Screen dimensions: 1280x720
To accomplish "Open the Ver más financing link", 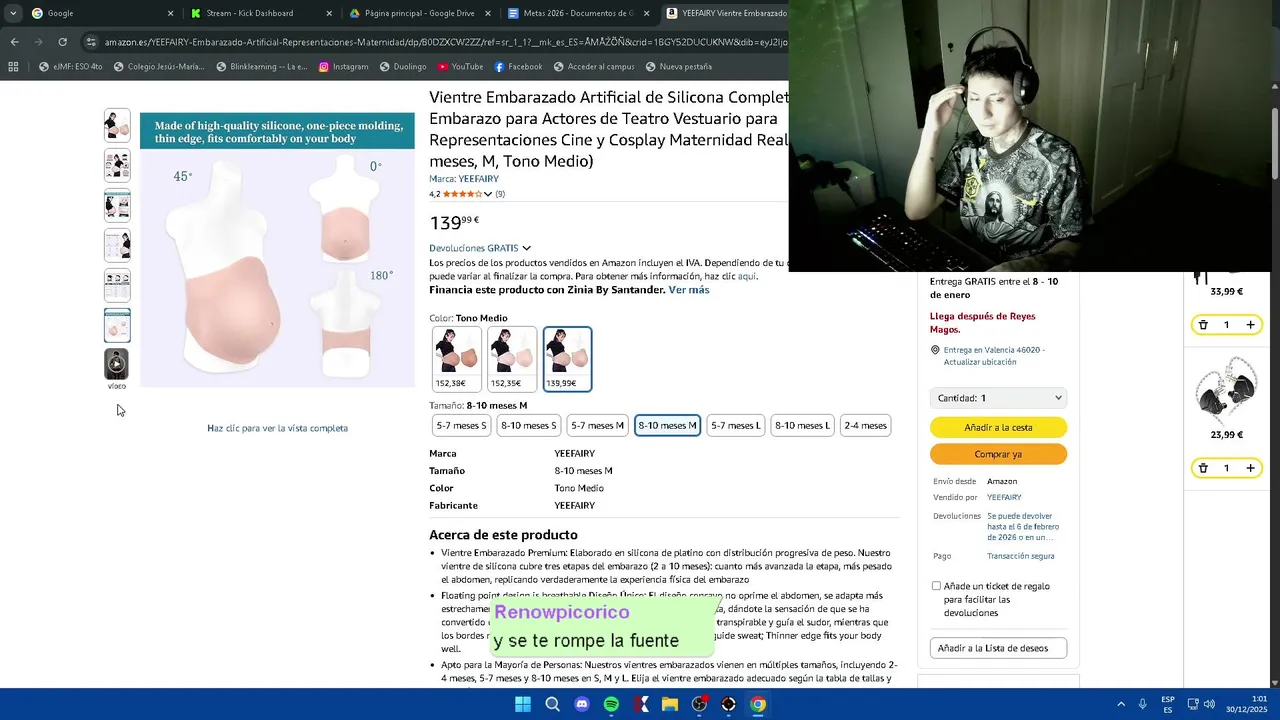I will point(689,290).
